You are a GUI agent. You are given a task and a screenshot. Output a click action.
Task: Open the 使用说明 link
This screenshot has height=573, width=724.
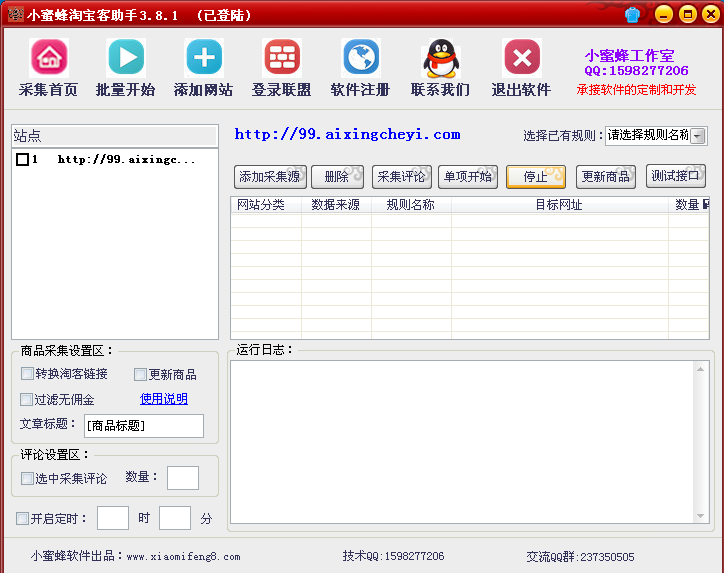pos(163,399)
